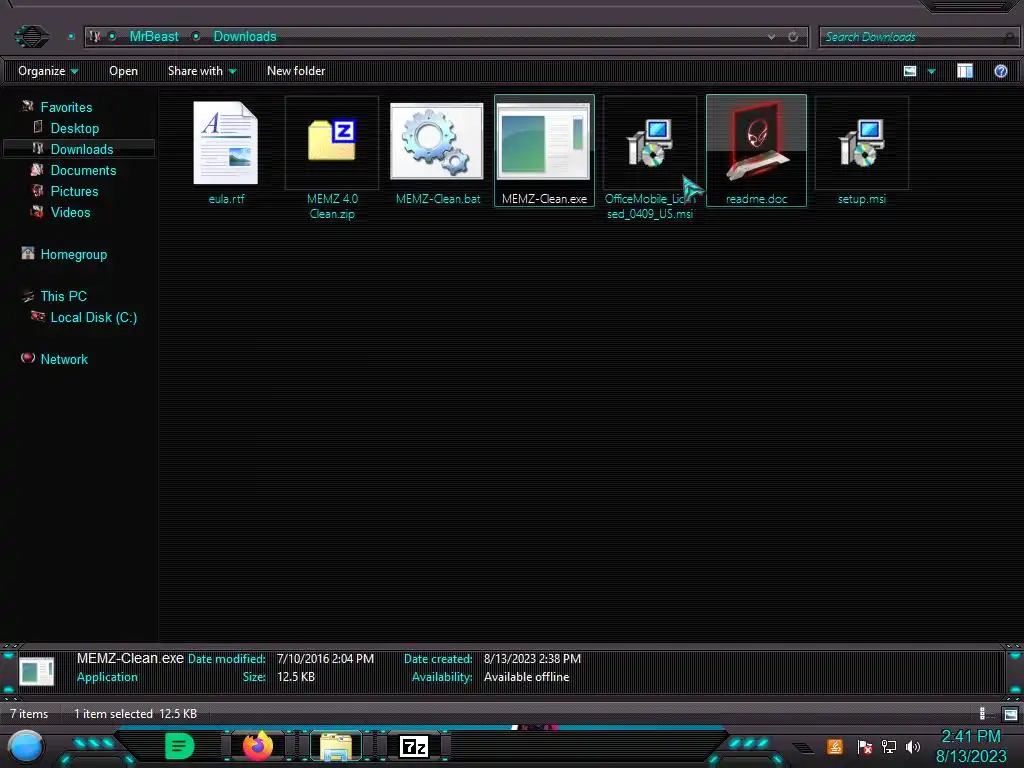Select the MEMZ 4.0 Clean.zip archive icon

[332, 140]
